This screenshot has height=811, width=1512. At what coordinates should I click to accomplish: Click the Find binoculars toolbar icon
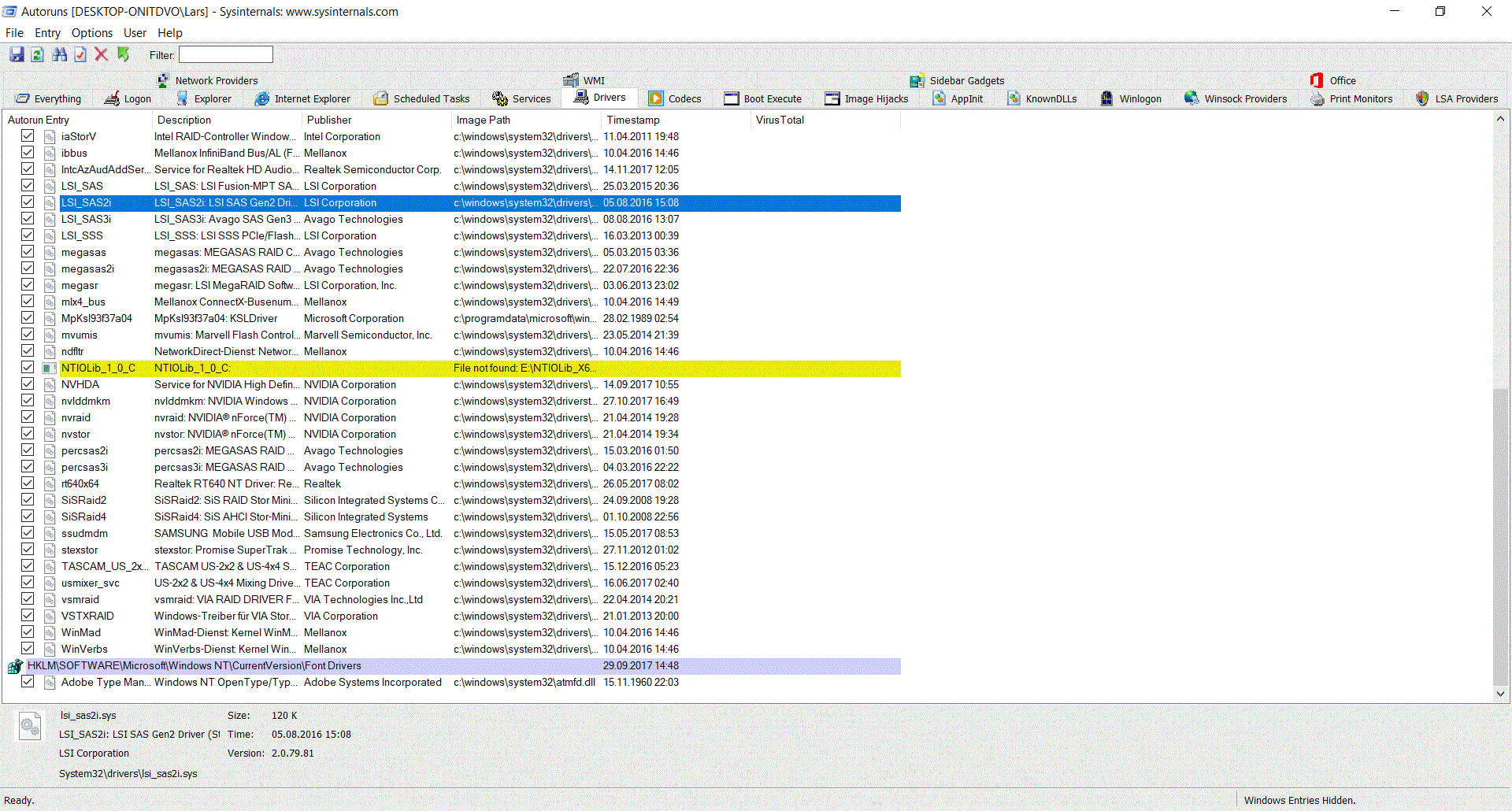(59, 54)
